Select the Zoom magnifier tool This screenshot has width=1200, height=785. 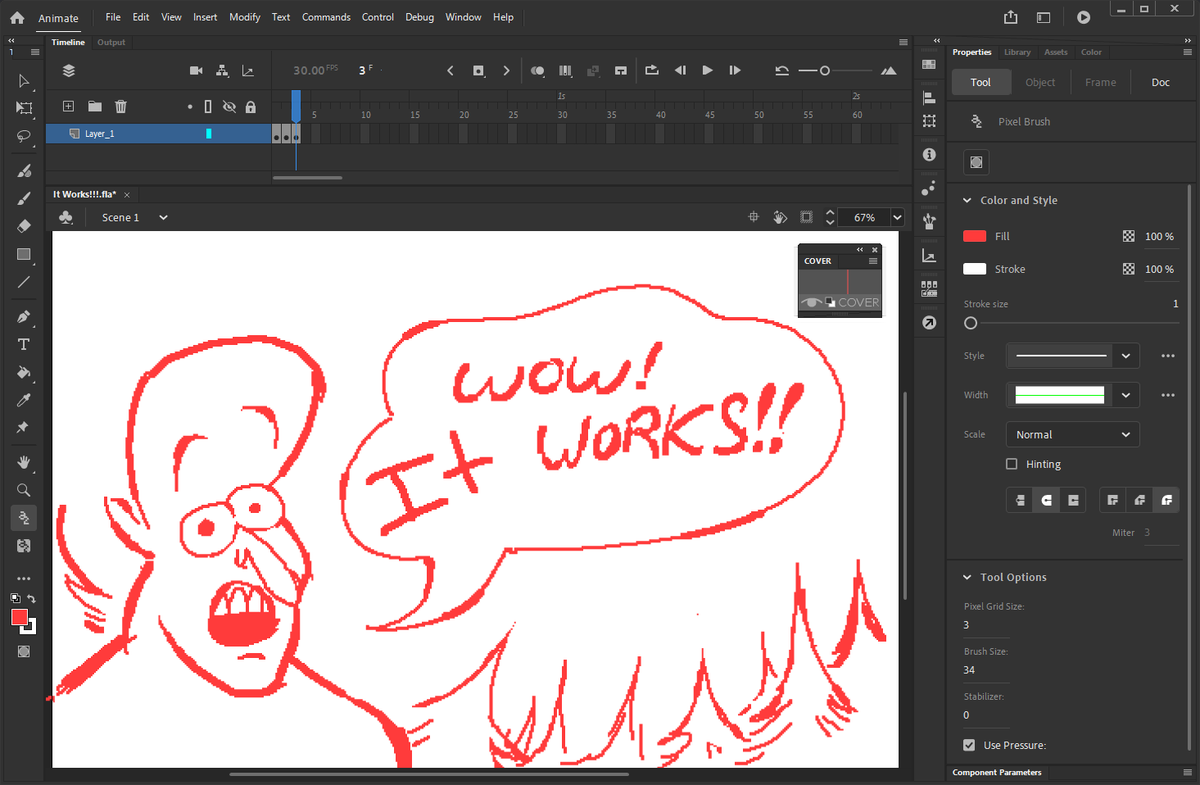[x=24, y=490]
